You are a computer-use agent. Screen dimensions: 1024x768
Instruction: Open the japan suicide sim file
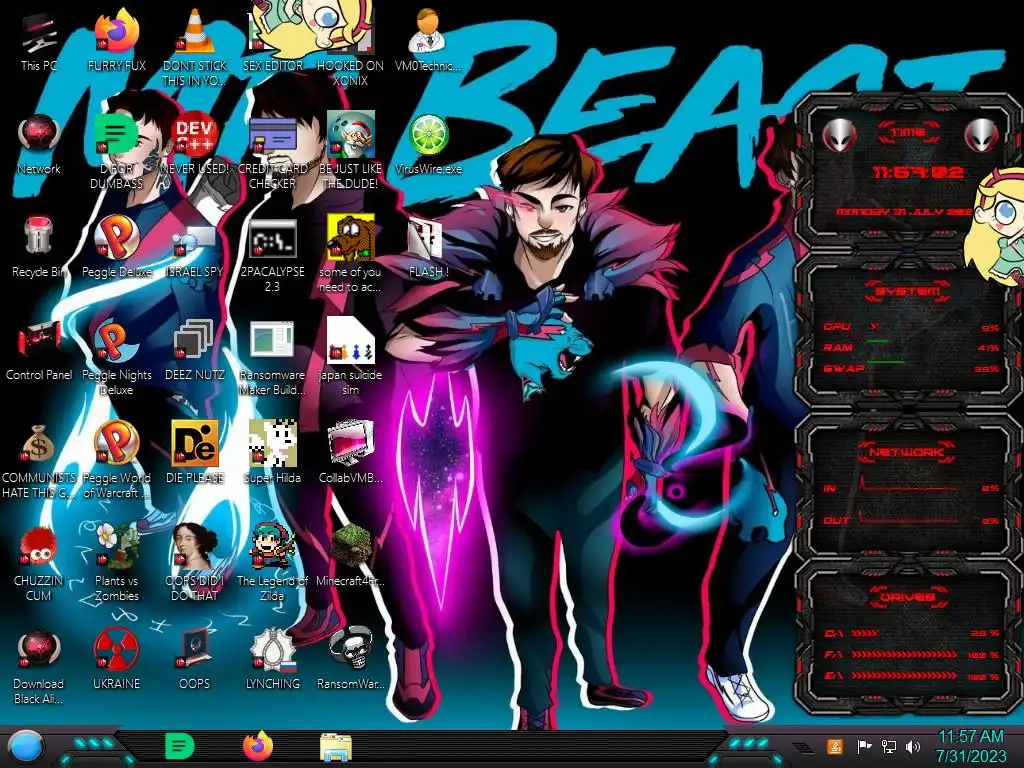coord(350,358)
